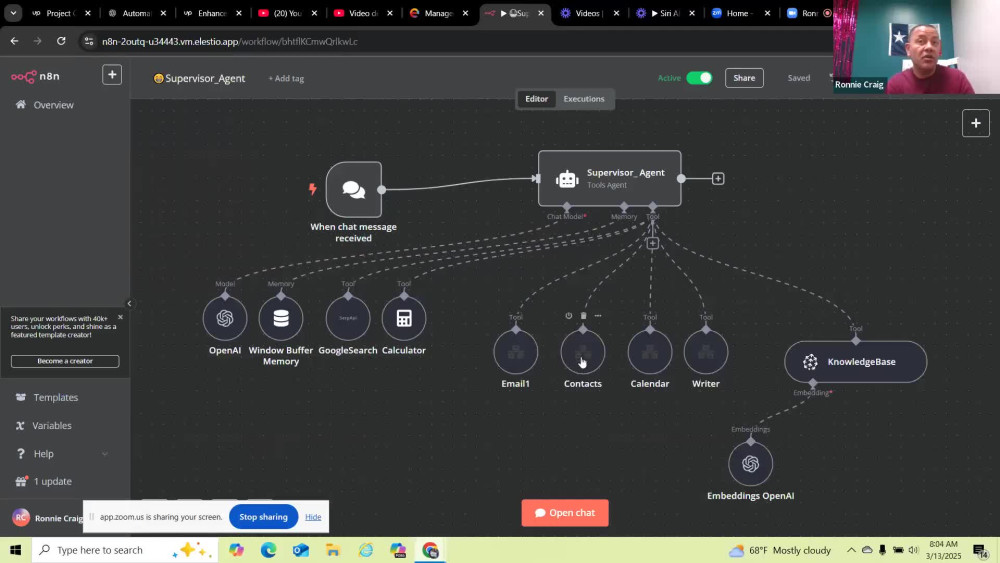This screenshot has width=1000, height=563.
Task: Add node after Supervisor_Agent output
Action: [x=718, y=179]
